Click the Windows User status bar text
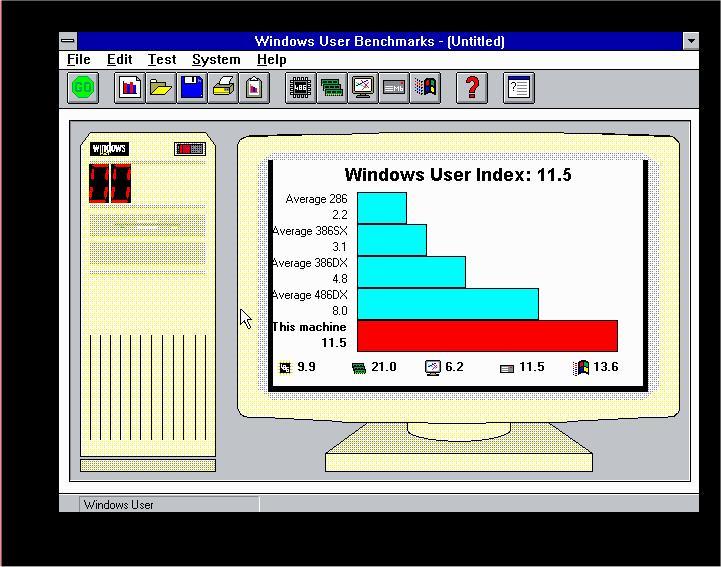721x567 pixels. click(119, 505)
